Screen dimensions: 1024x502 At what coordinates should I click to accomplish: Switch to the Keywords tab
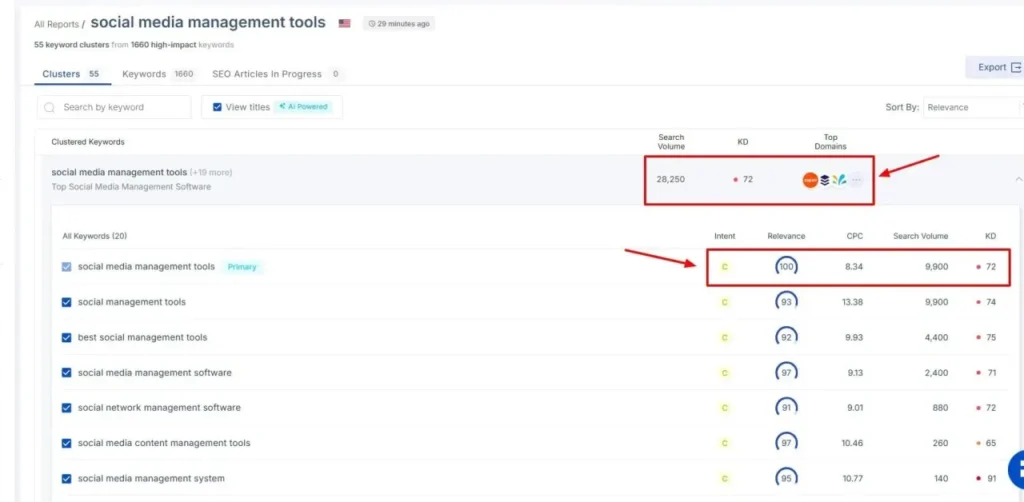tap(157, 74)
